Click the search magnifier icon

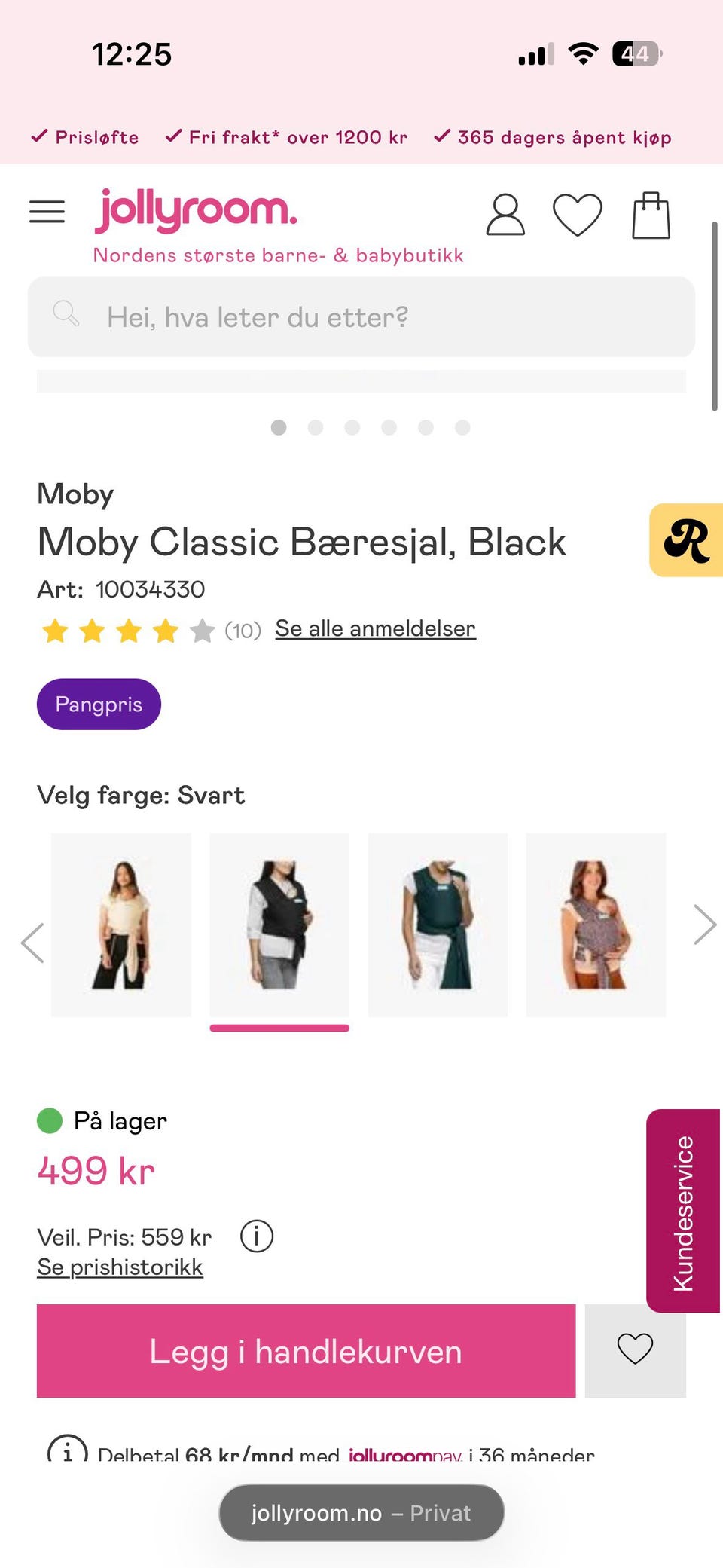click(x=66, y=313)
